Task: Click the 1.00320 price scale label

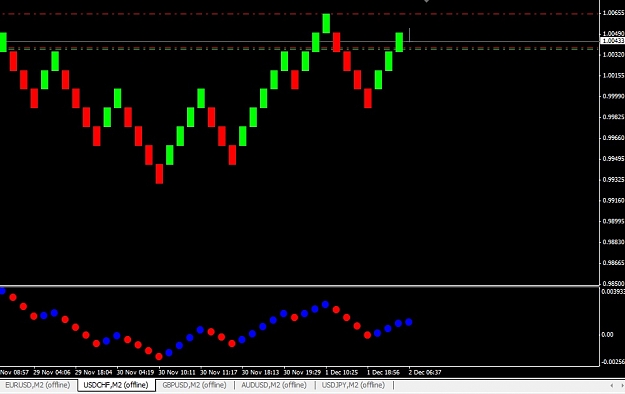Action: point(613,55)
